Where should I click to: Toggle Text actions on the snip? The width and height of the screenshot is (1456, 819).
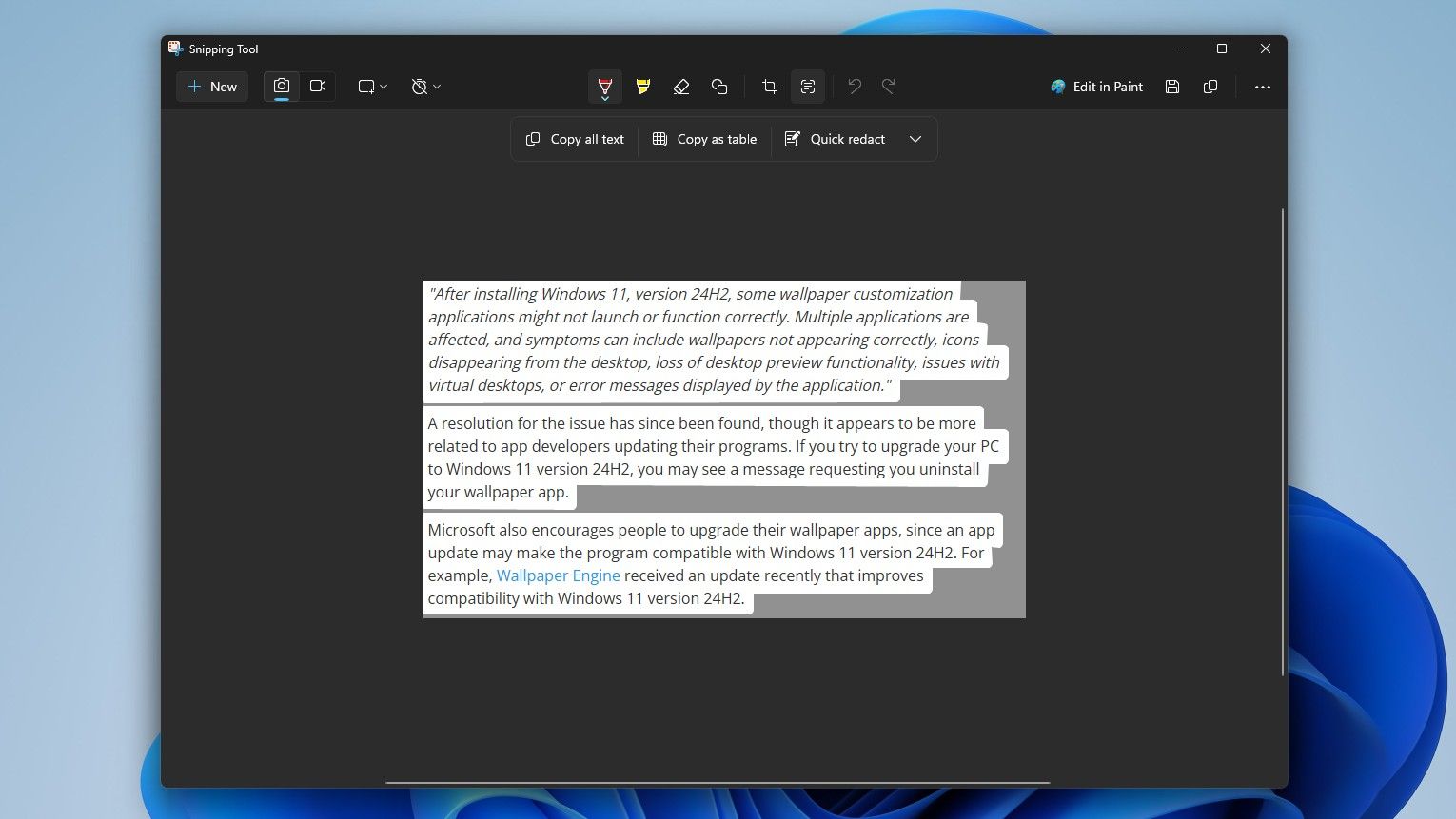pyautogui.click(x=808, y=87)
